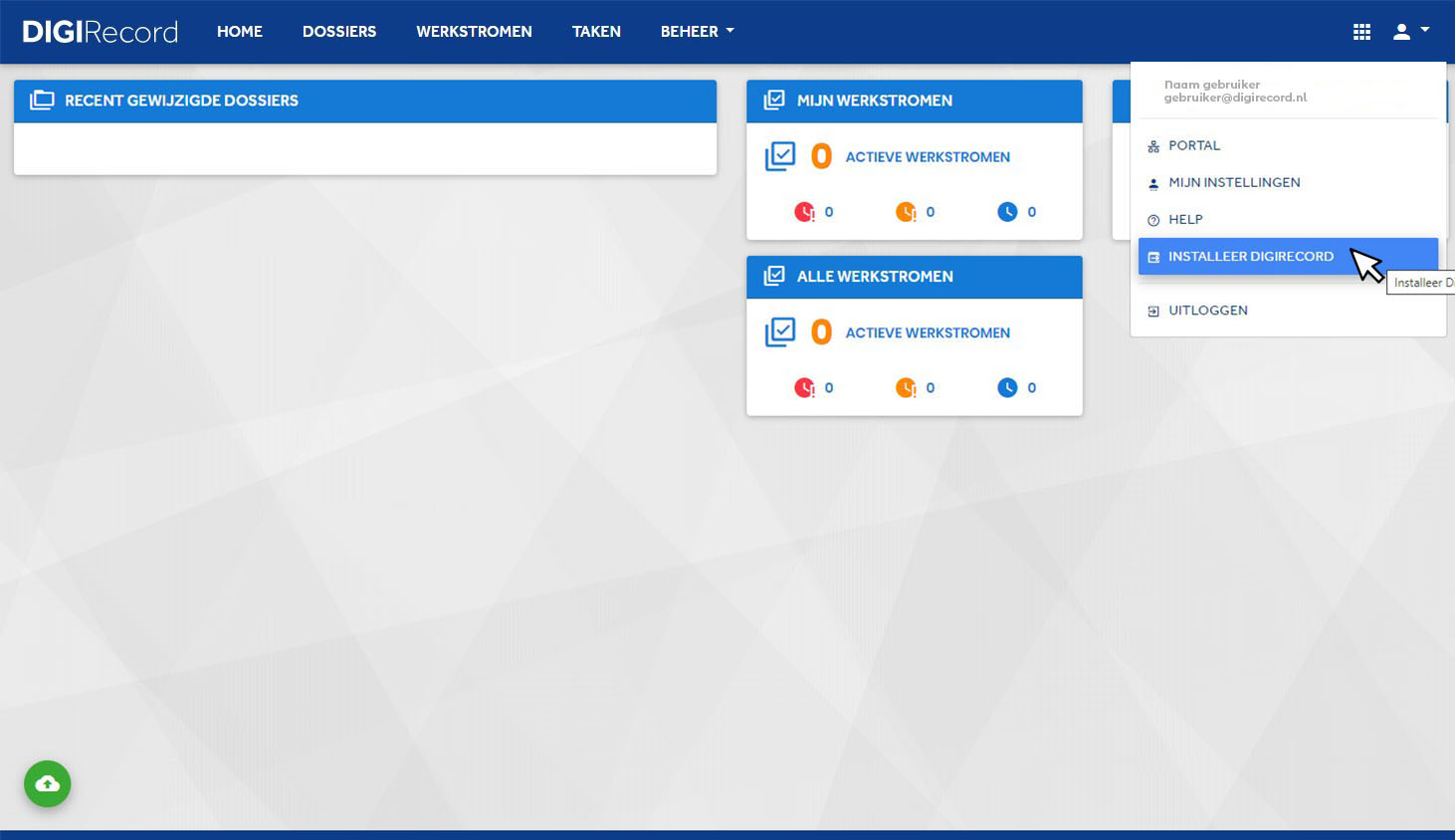Click the green cloud upload button
The image size is (1455, 840).
tap(48, 784)
